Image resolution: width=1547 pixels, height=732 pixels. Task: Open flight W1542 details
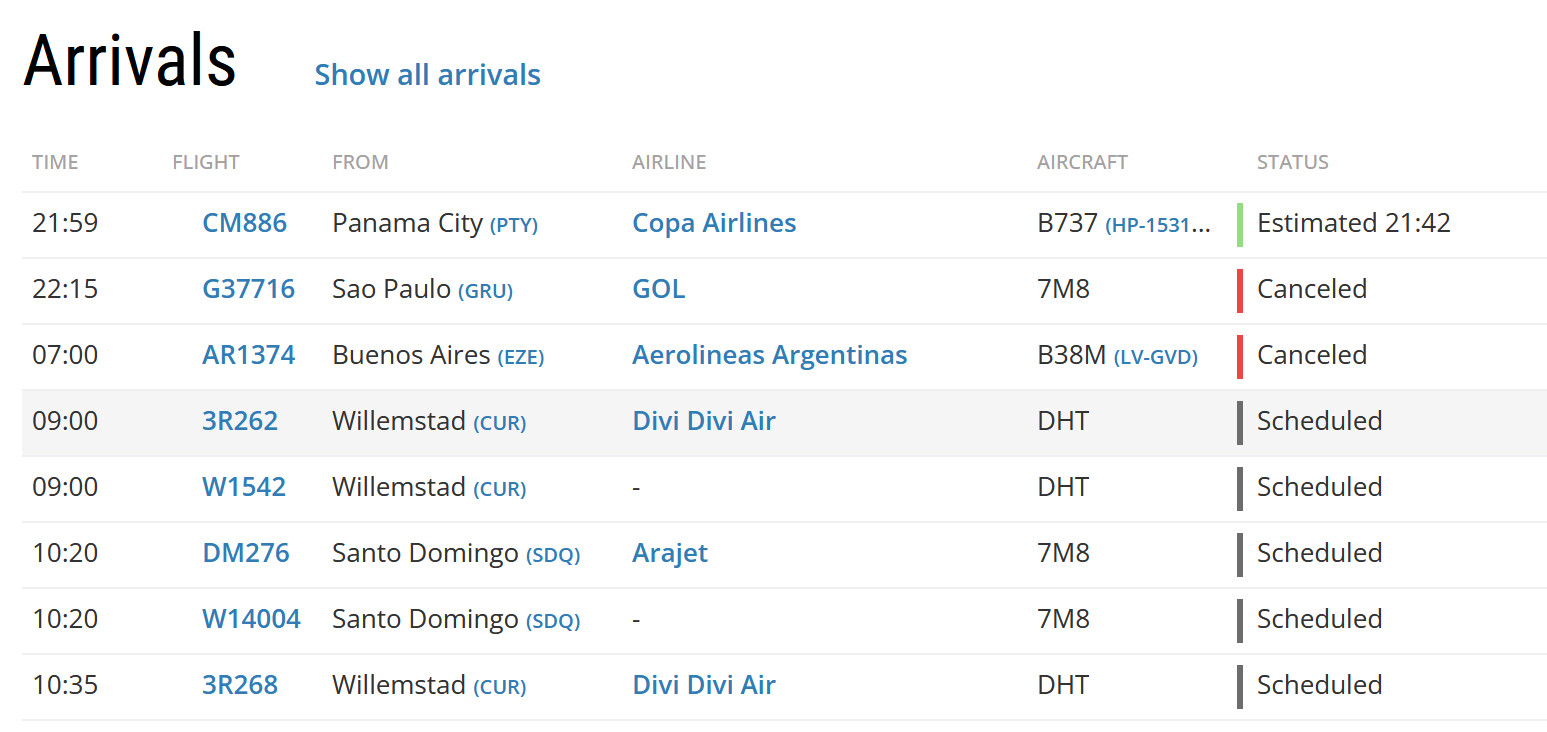pyautogui.click(x=244, y=487)
